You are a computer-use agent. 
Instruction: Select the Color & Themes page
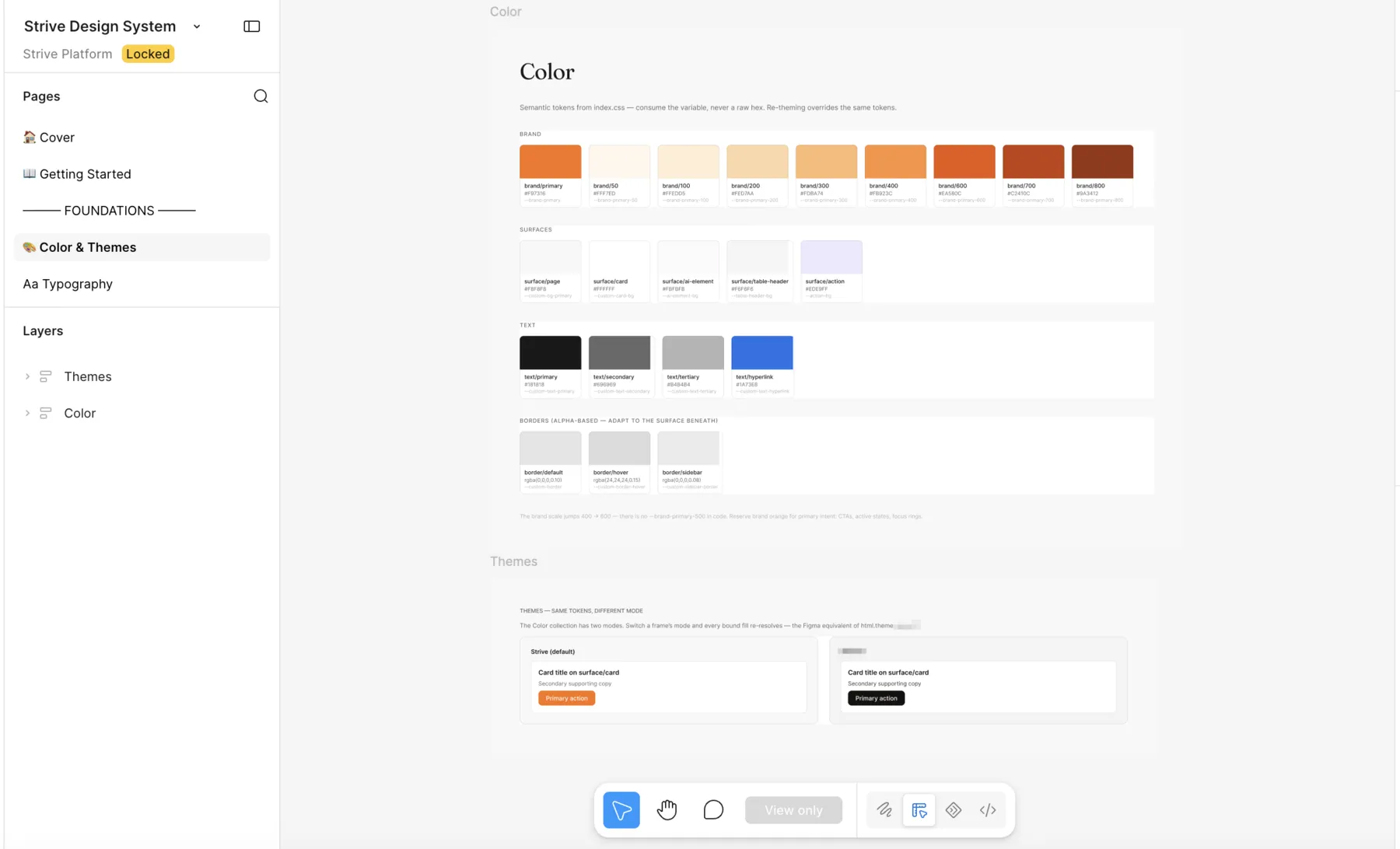point(142,247)
